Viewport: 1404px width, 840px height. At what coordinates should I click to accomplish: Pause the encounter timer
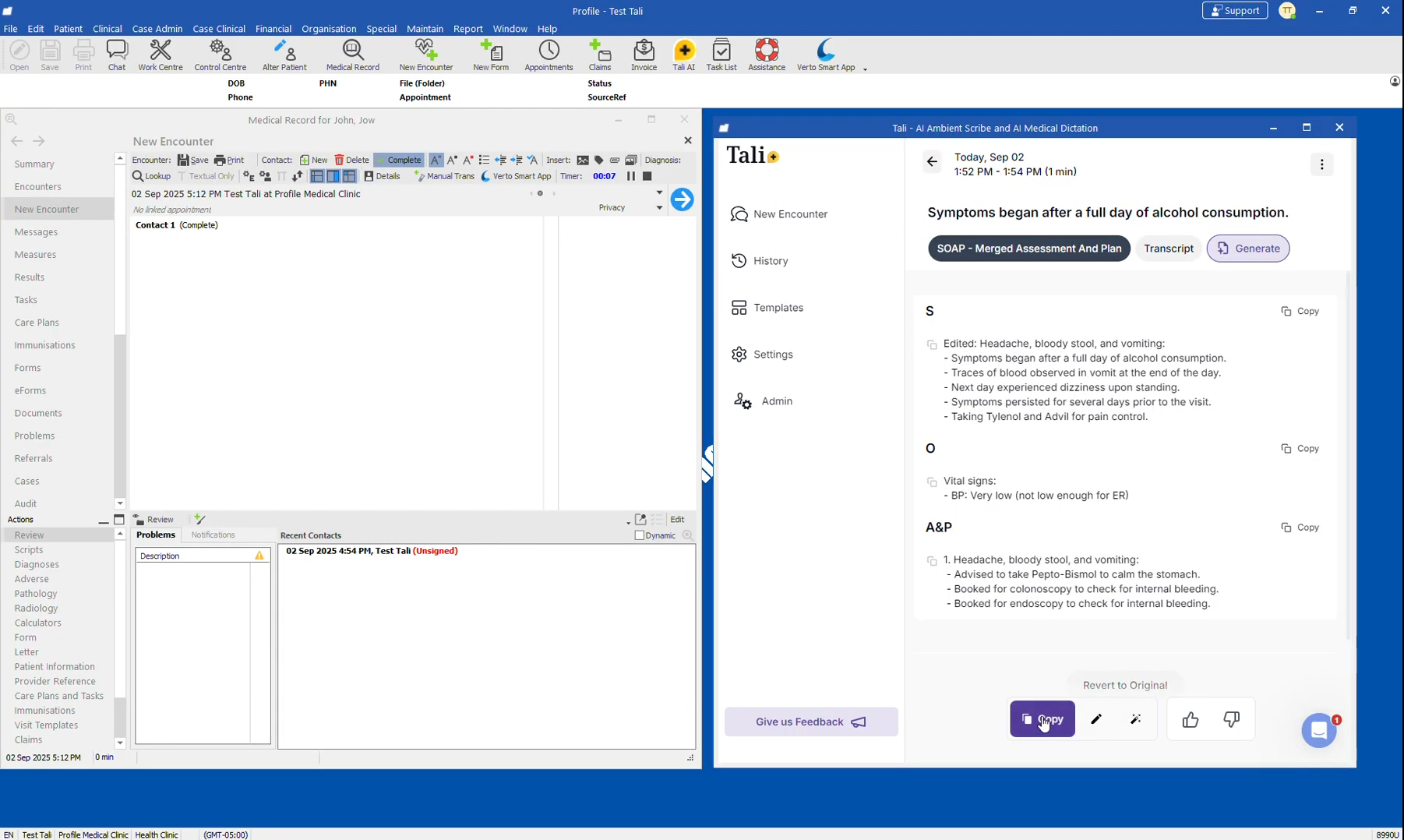tap(631, 177)
